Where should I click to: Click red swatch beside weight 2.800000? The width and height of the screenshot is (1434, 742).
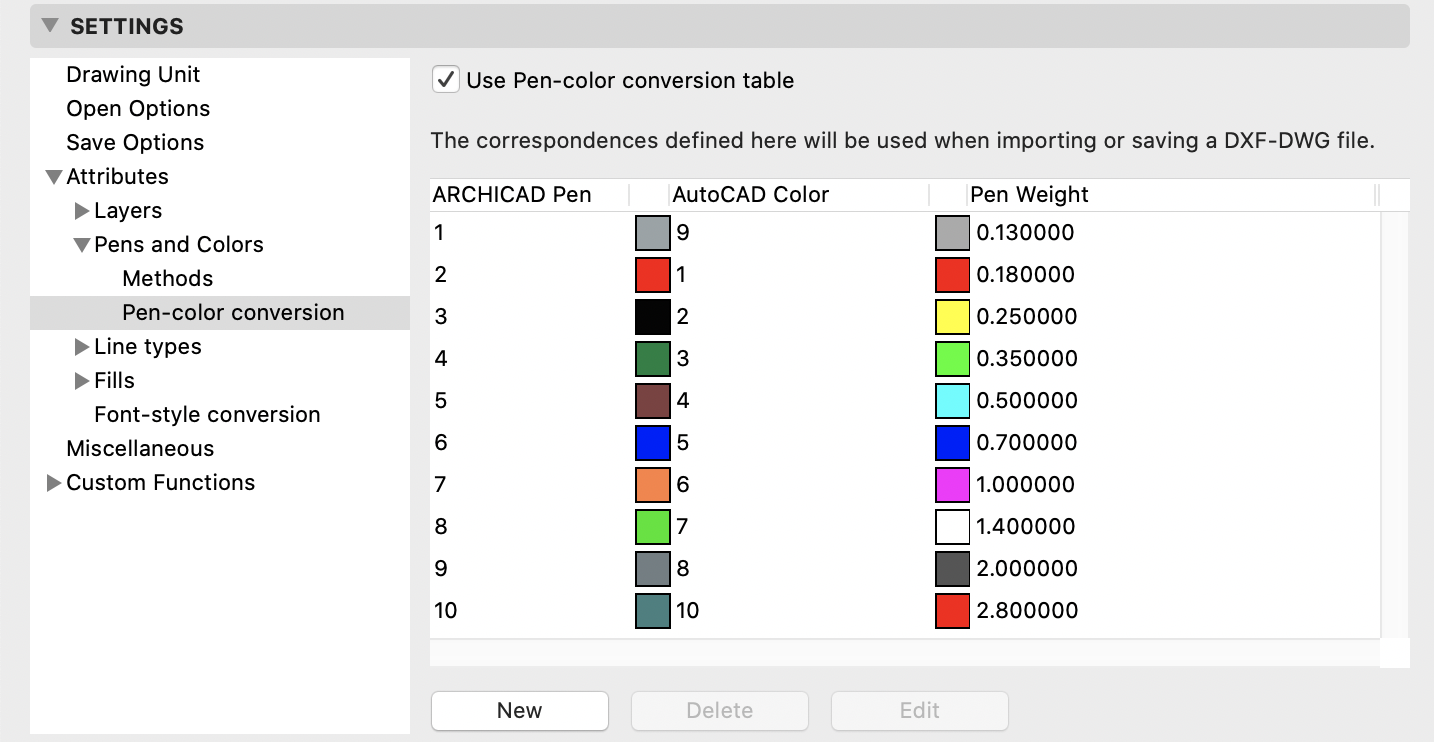tap(953, 611)
